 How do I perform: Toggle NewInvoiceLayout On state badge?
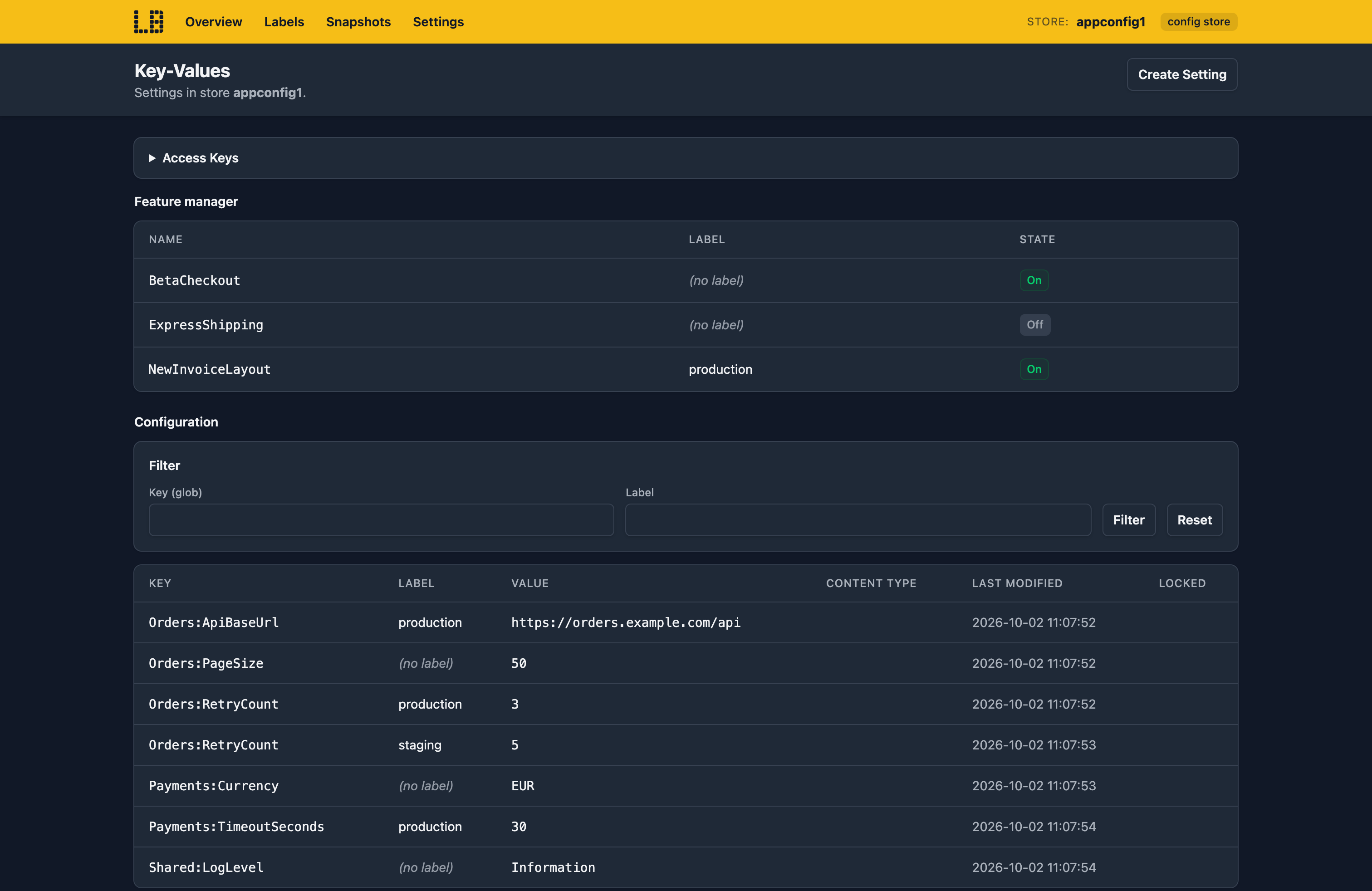[1034, 369]
